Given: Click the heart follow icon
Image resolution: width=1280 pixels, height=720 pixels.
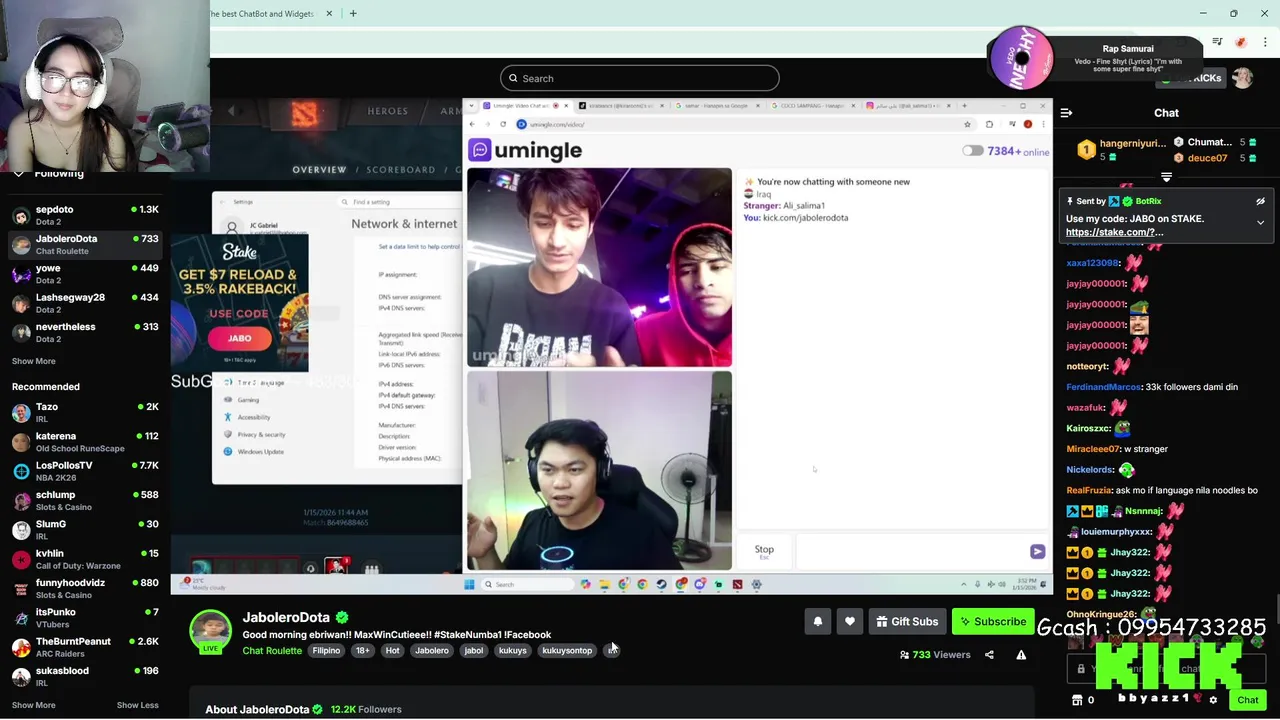Looking at the screenshot, I should (849, 622).
